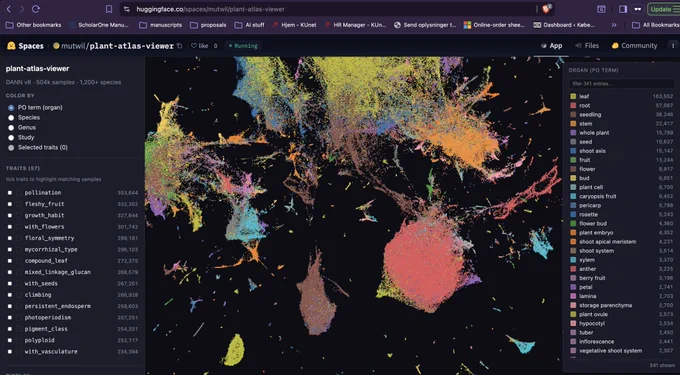680x375 pixels.
Task: Tick the with_flowers trait checkbox
Action: click(10, 227)
